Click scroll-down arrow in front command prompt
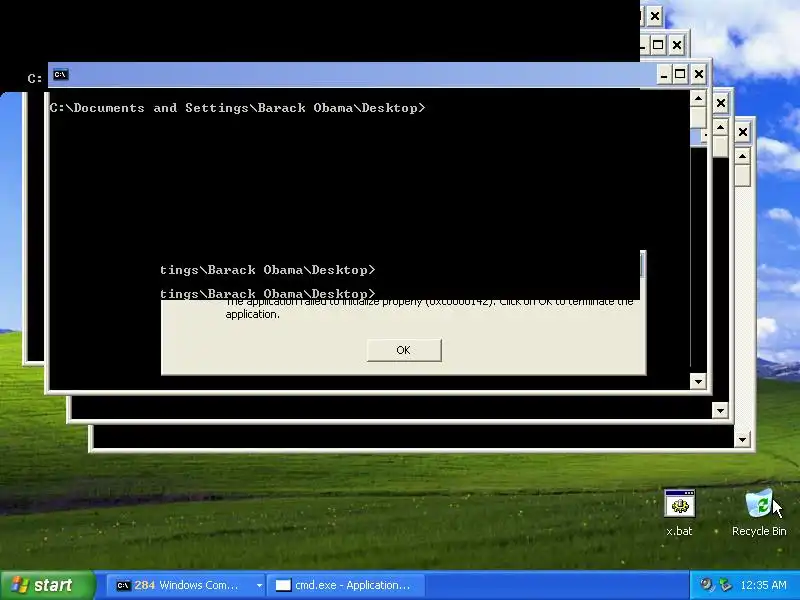The height and width of the screenshot is (600, 800). tap(698, 381)
